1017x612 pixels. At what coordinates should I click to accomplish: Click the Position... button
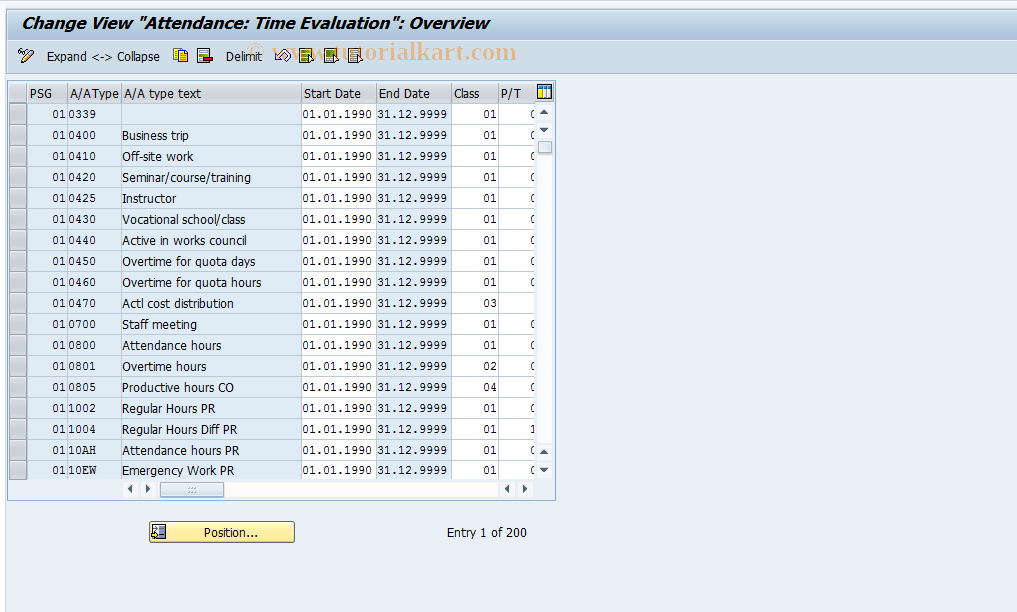(222, 532)
